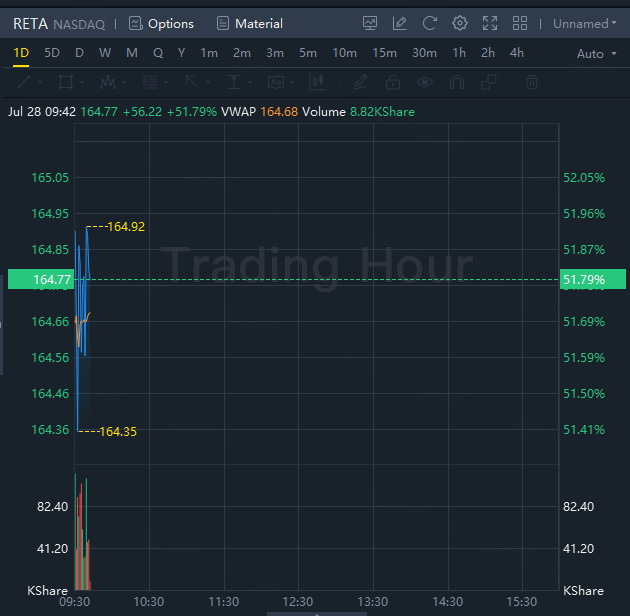
Task: Click the refresh chart icon
Action: 430,23
